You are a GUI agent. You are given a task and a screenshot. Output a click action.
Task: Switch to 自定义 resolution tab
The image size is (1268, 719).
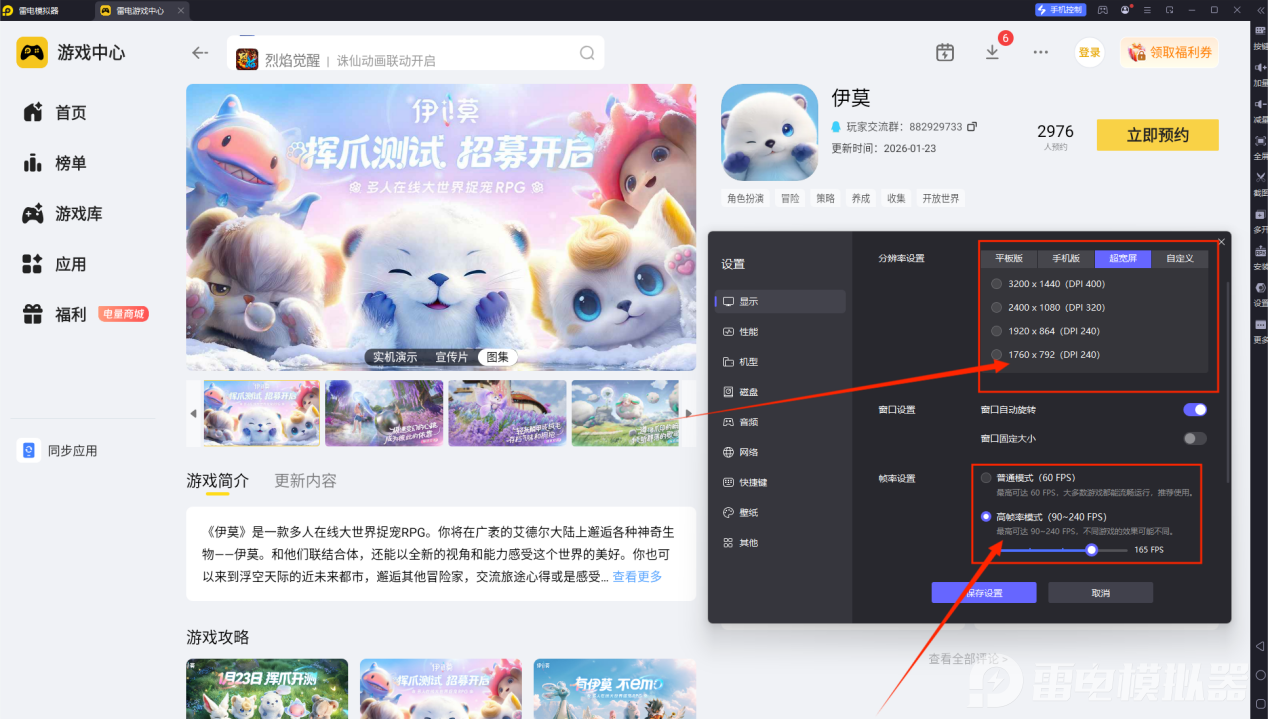click(x=1180, y=258)
